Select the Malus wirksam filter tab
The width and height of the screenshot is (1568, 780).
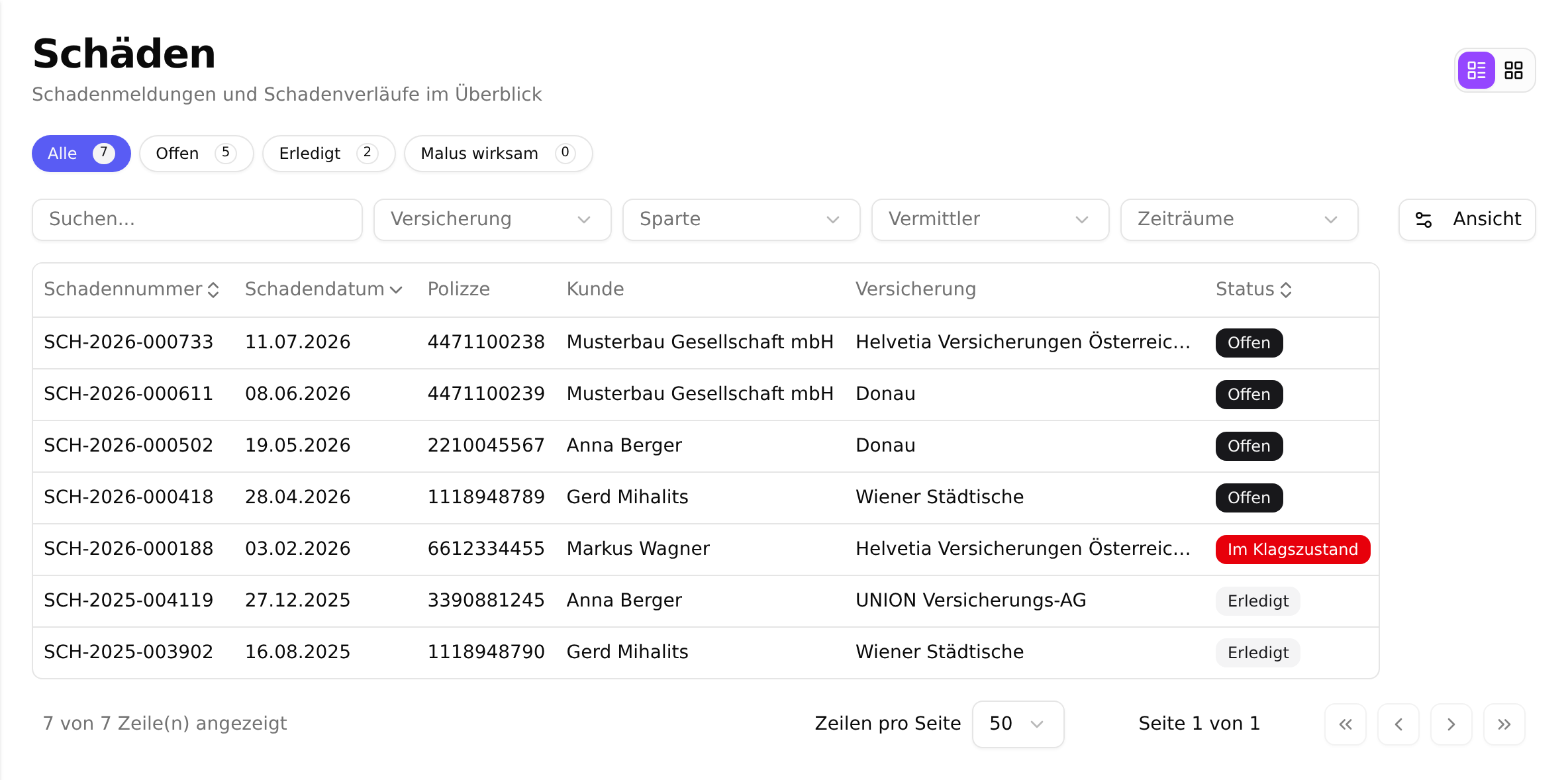click(x=499, y=154)
